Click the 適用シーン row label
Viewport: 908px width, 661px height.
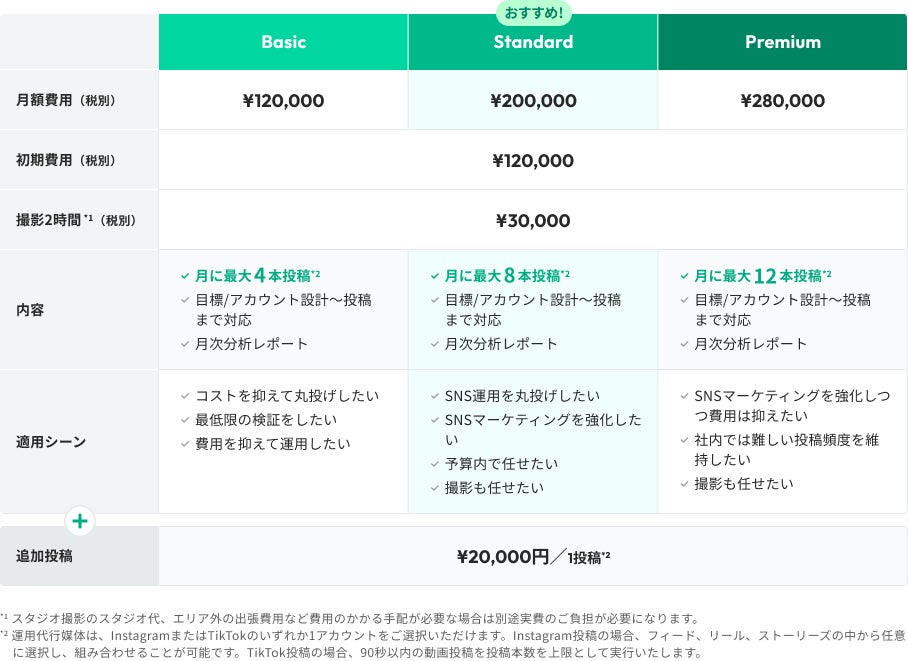pyautogui.click(x=51, y=441)
